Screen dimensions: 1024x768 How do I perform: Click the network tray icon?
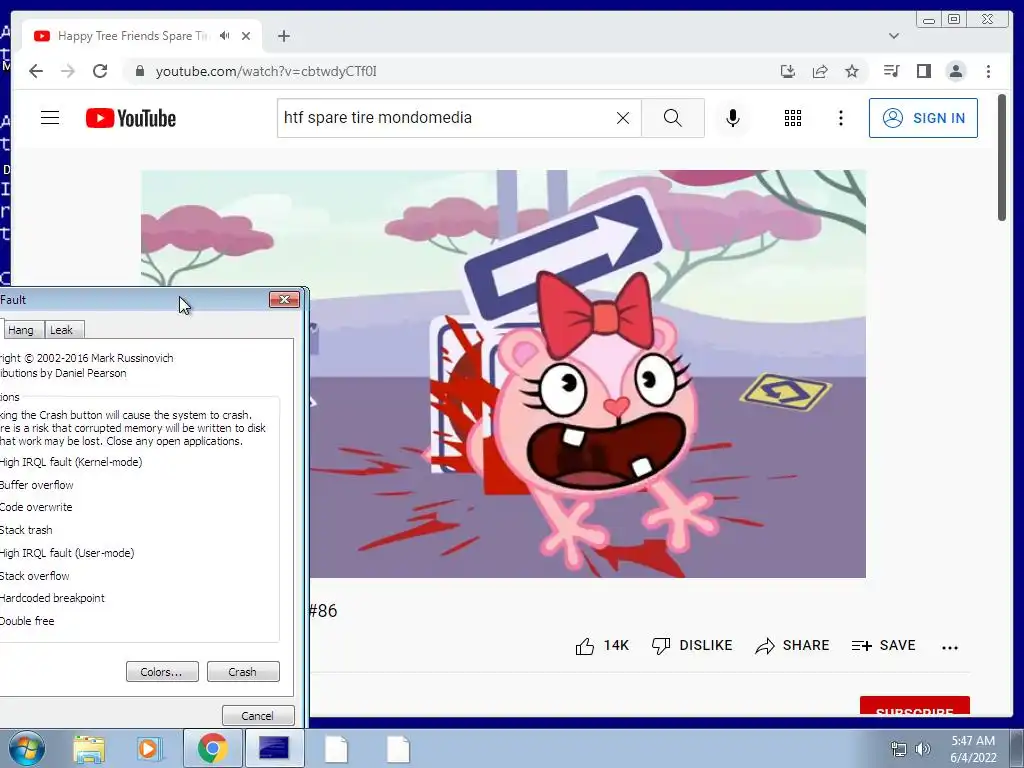point(899,749)
